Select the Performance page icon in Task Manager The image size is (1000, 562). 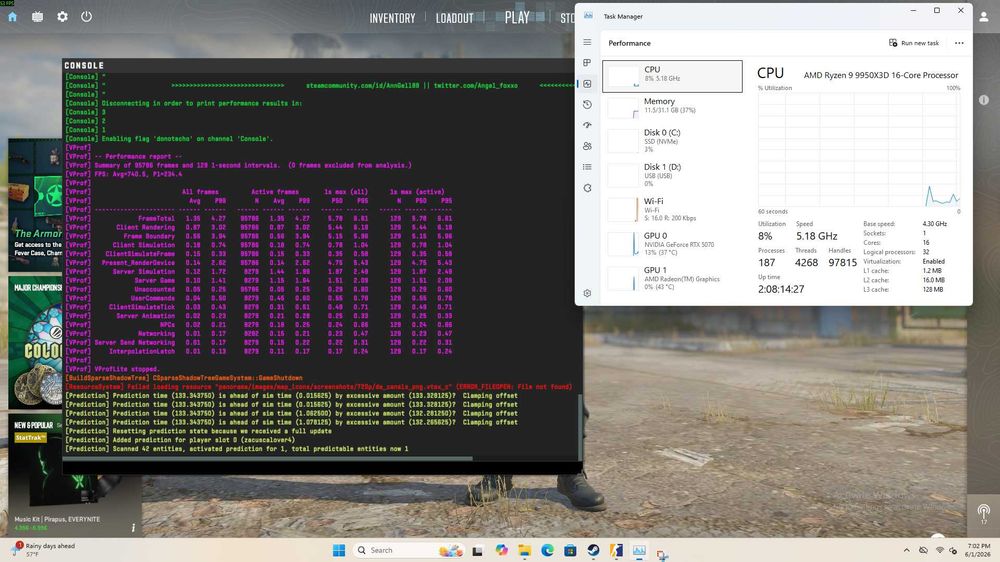587,84
